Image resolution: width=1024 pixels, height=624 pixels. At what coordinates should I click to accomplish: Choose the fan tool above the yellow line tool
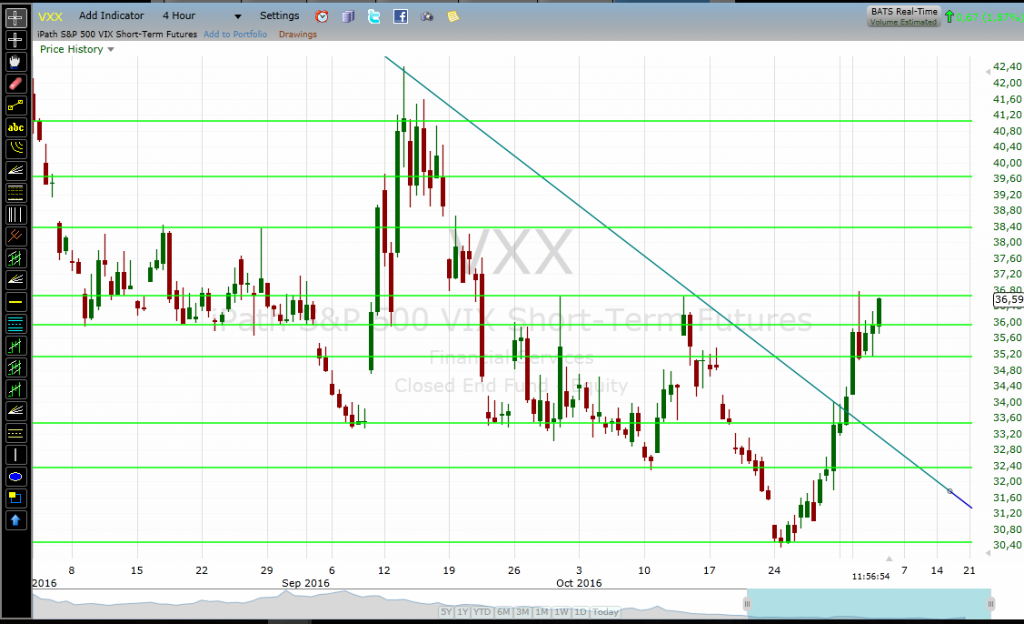(x=16, y=280)
